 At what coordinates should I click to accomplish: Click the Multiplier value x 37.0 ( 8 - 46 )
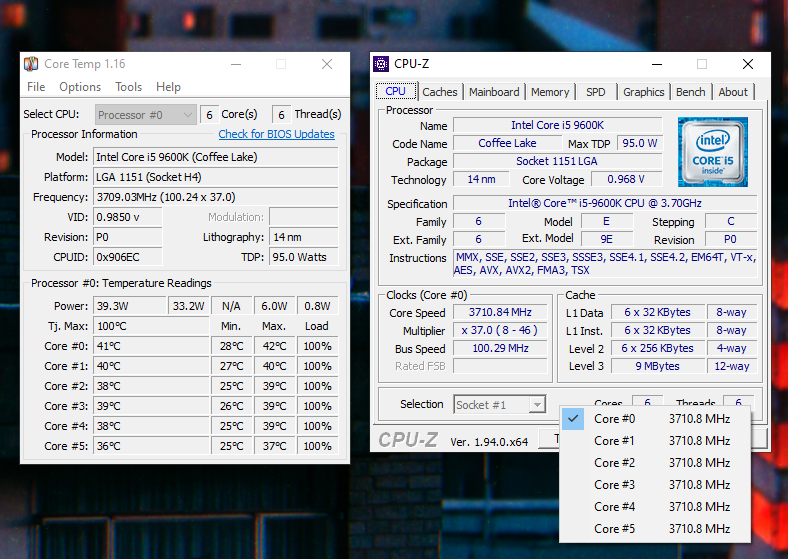[500, 330]
